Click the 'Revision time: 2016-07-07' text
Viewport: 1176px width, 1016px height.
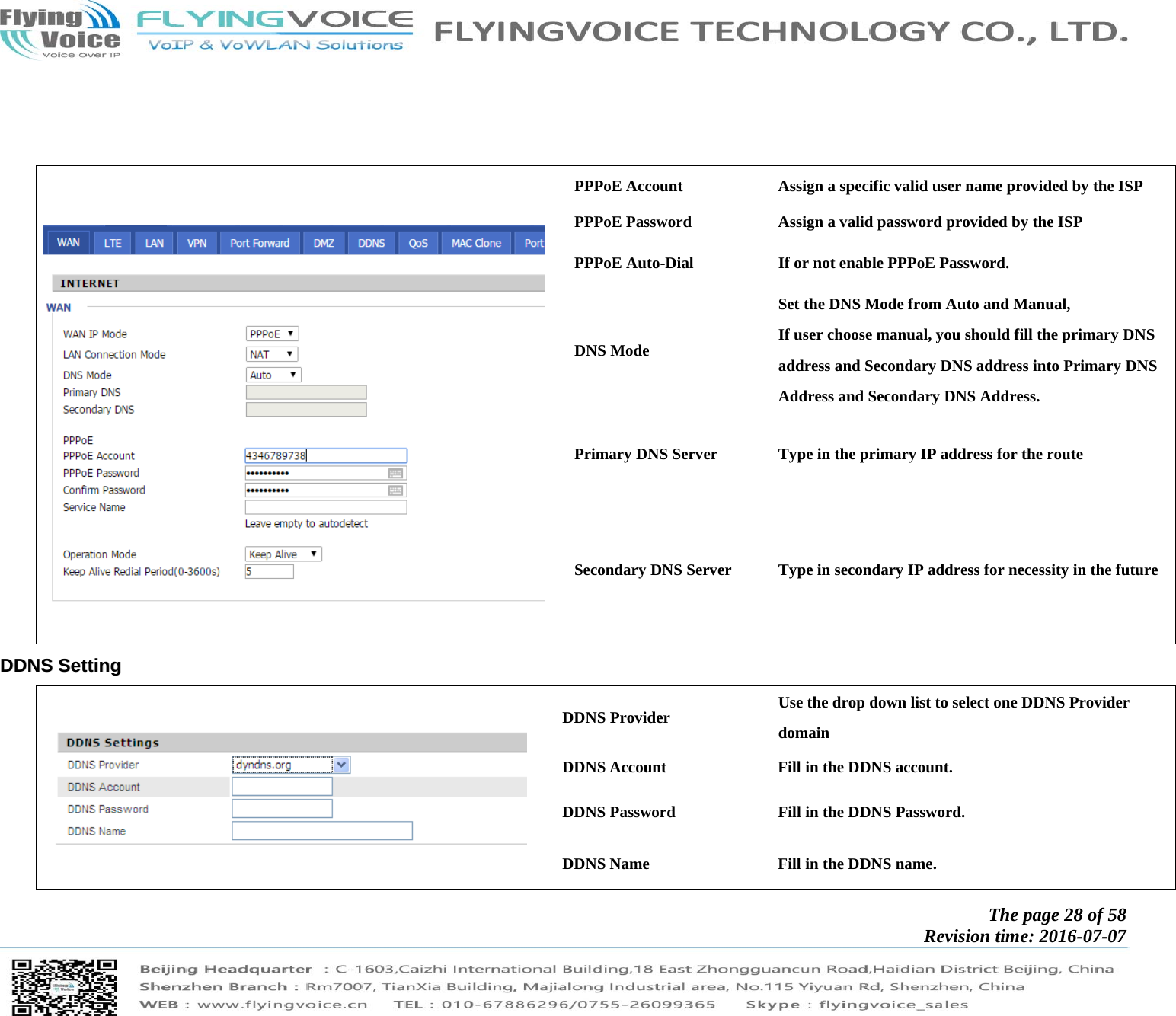coord(1025,936)
